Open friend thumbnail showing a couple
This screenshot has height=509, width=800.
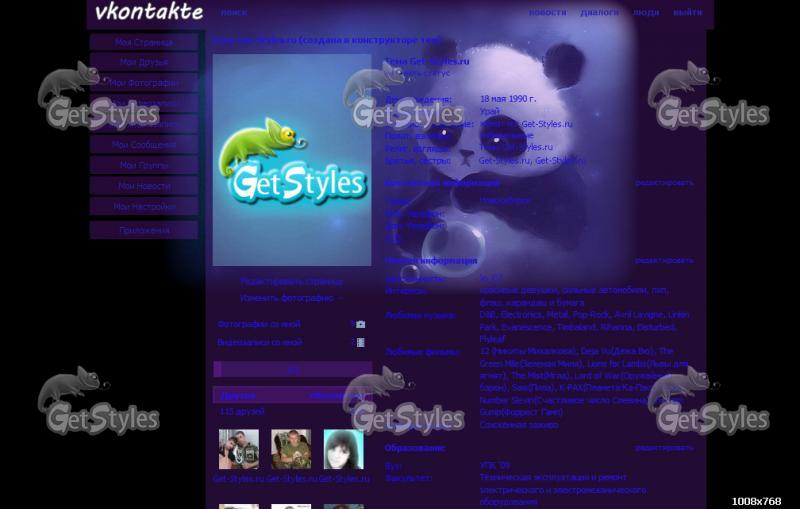click(239, 449)
